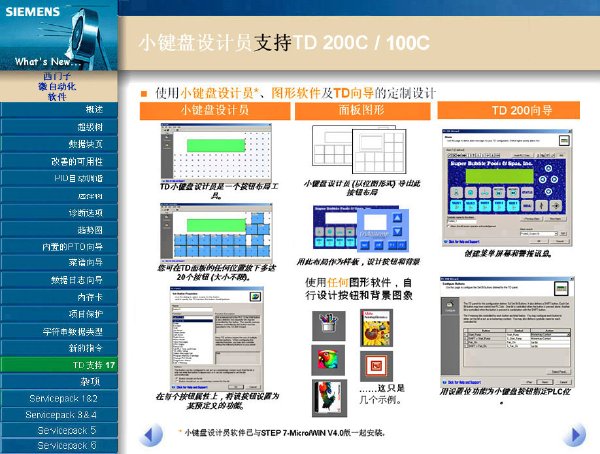The height and width of the screenshot is (454, 600).
Task: Open the 菜谱向导 menu item
Action: (x=59, y=263)
